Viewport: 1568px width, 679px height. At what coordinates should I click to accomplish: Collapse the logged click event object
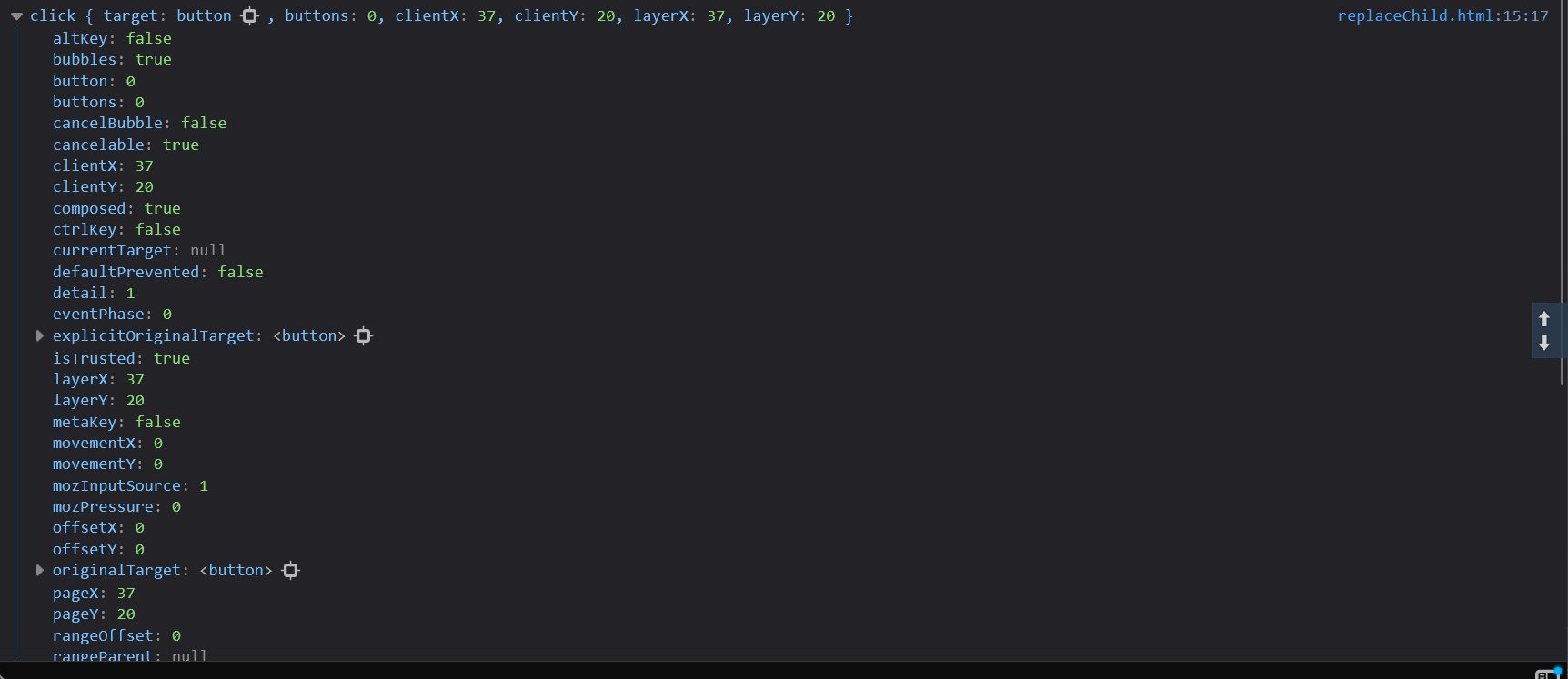pos(16,16)
